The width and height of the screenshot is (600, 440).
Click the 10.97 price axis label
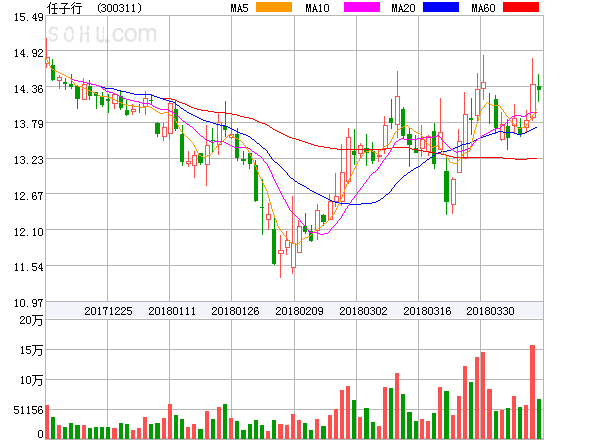29,303
